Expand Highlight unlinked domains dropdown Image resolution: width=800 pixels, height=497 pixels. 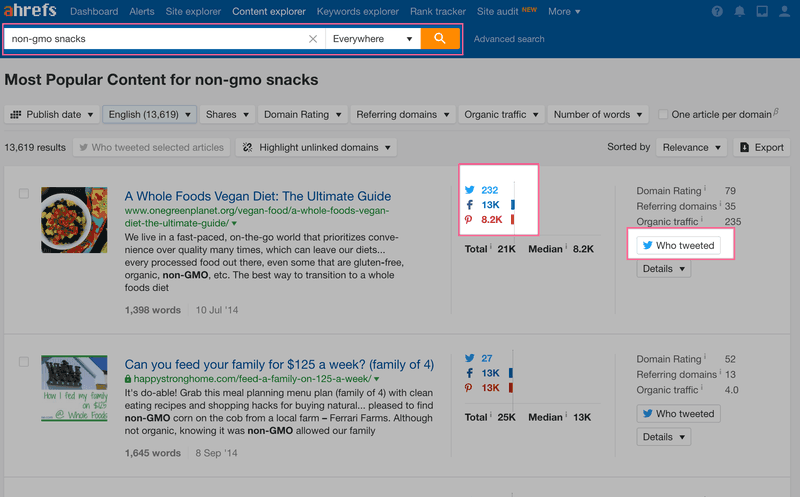tap(316, 147)
